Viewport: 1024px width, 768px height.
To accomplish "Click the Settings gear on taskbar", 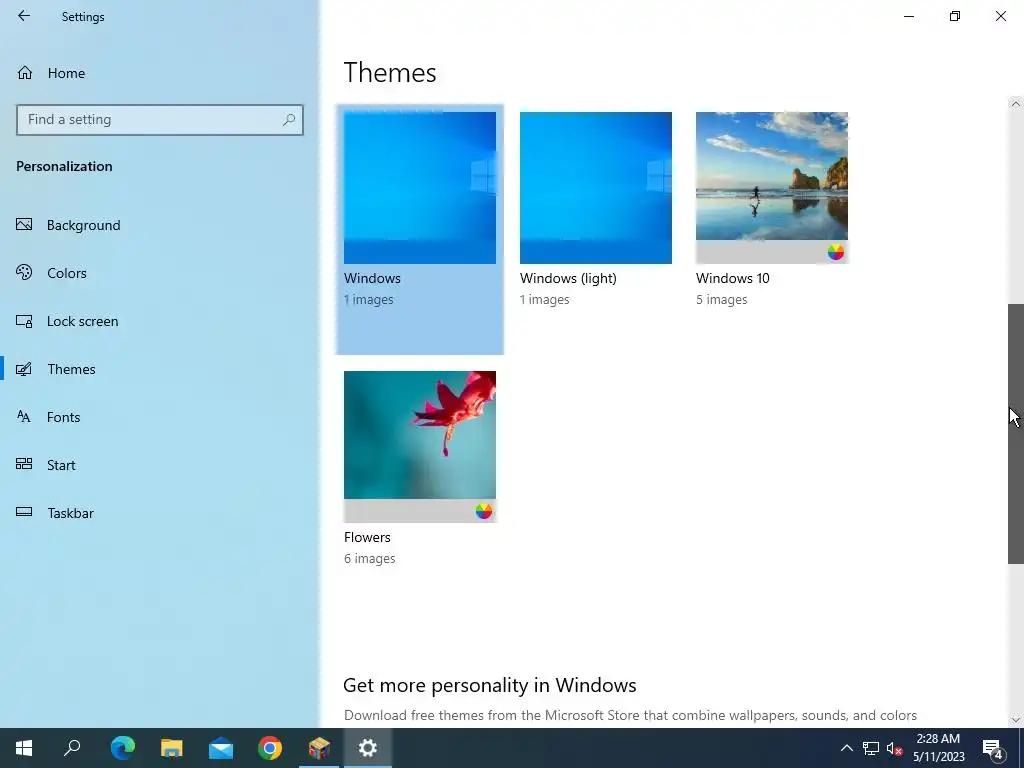I will click(368, 748).
